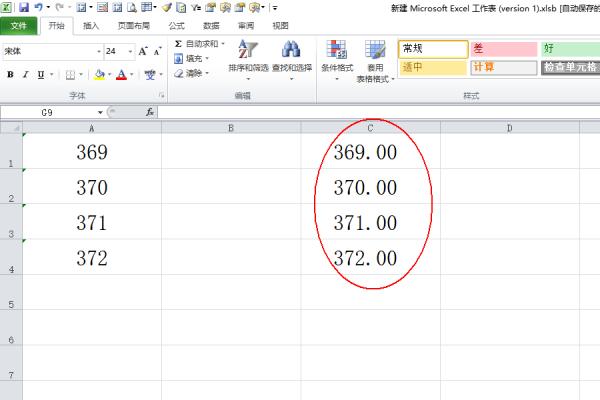
Task: Switch to the 审阅 tab
Action: [246, 26]
